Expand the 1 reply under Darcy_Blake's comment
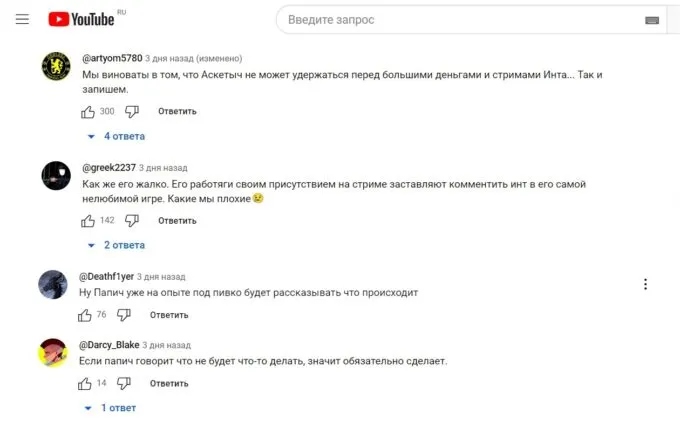Screen dimensions: 680x421 pos(111,408)
